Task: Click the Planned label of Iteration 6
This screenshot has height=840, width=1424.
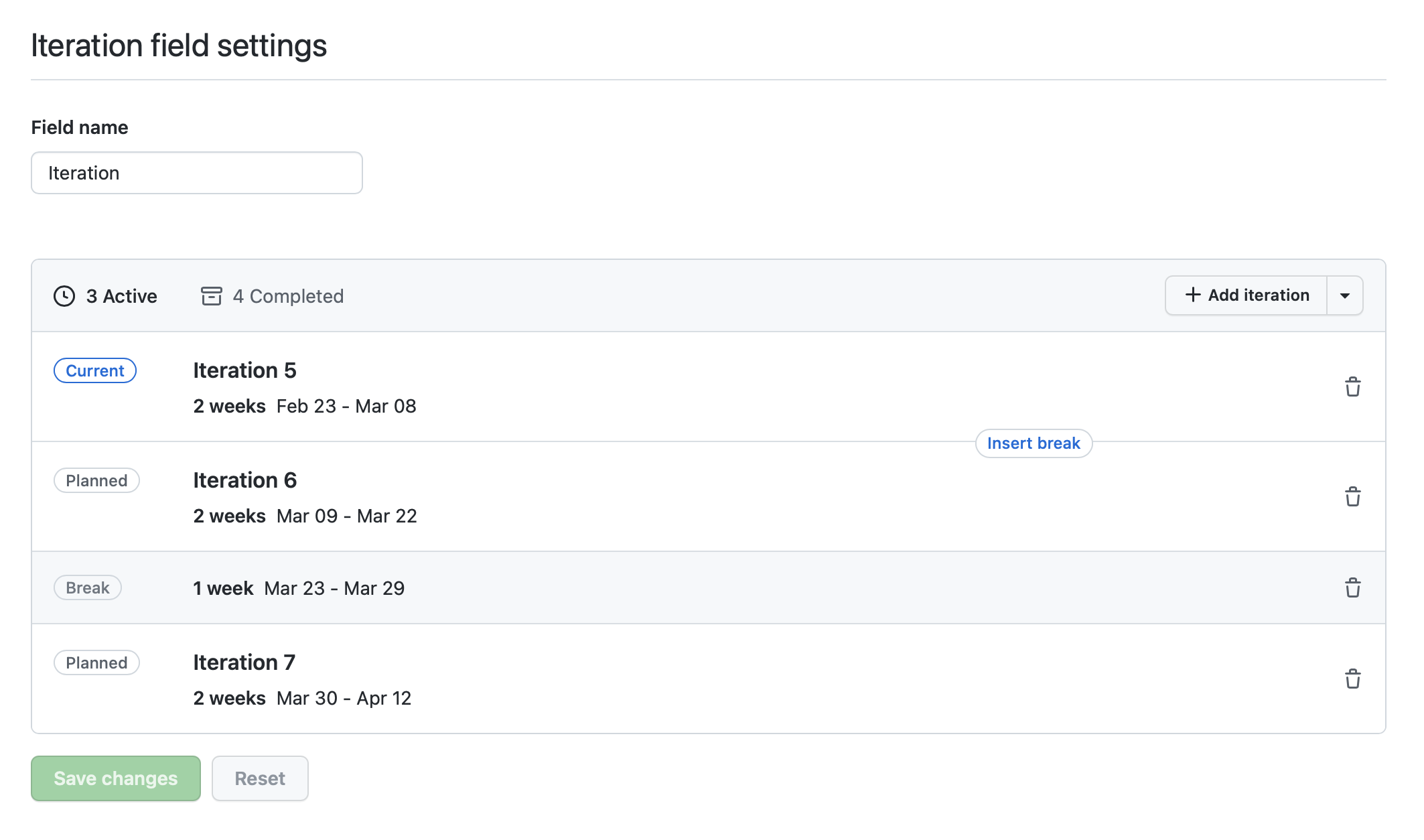Action: click(x=96, y=480)
